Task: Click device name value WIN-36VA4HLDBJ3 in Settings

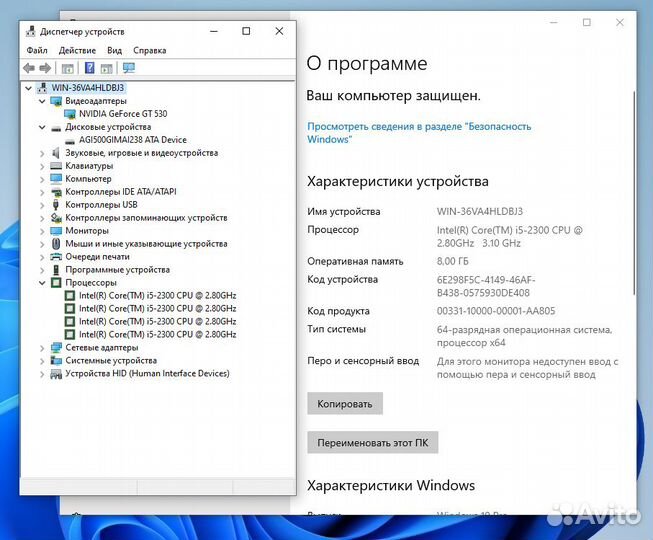Action: click(x=480, y=211)
